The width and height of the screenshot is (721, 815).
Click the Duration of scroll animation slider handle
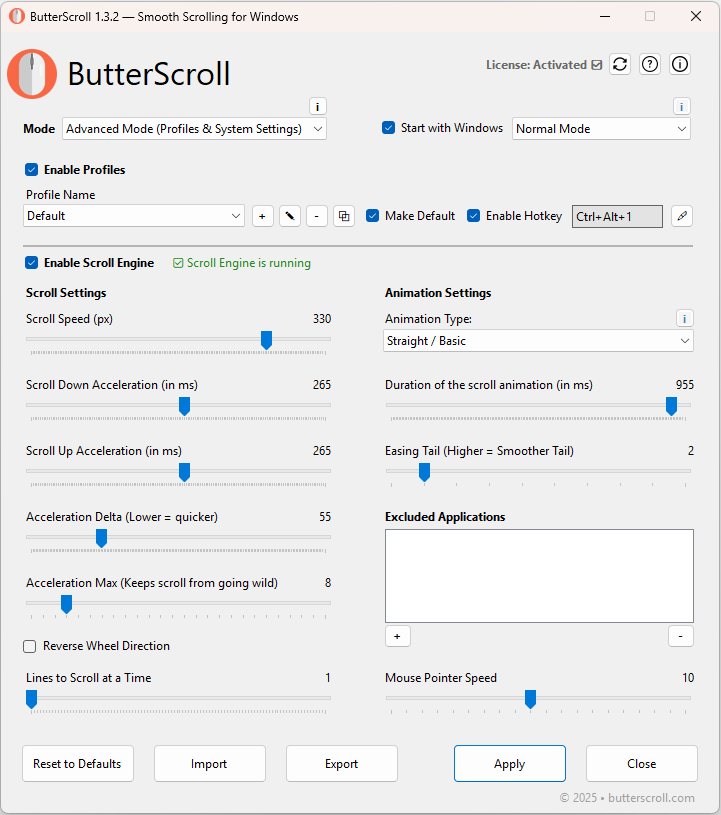click(671, 406)
